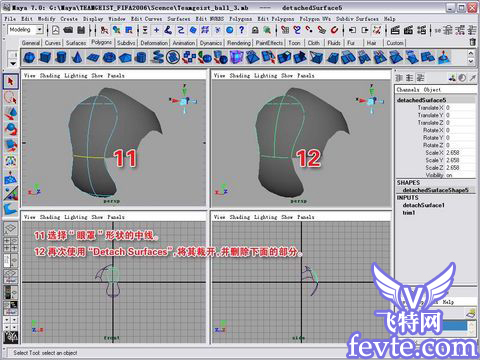480x360 pixels.
Task: Enable select by hierarchy mode
Action: coord(104,30)
